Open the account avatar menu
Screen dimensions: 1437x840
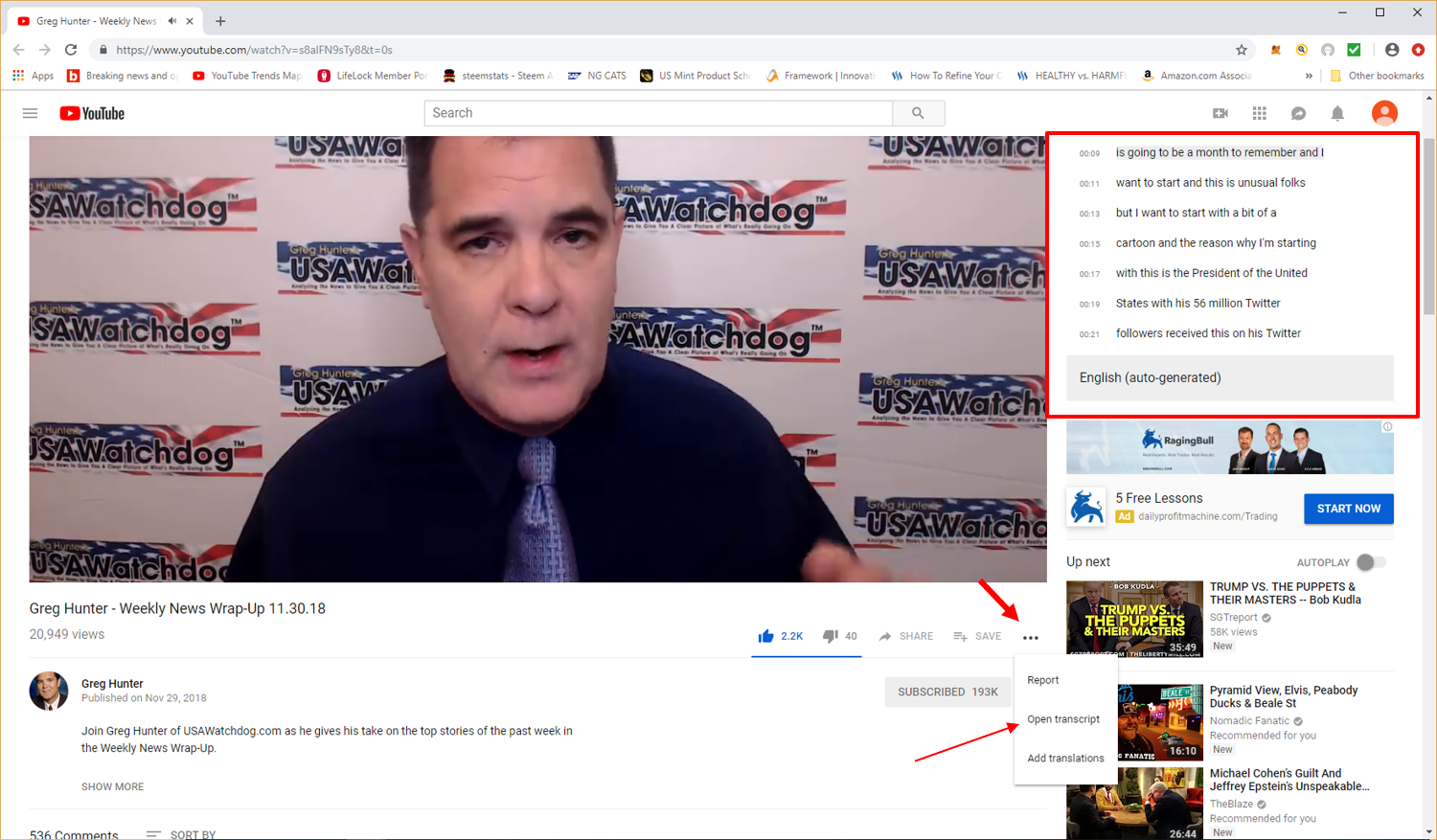(x=1384, y=113)
